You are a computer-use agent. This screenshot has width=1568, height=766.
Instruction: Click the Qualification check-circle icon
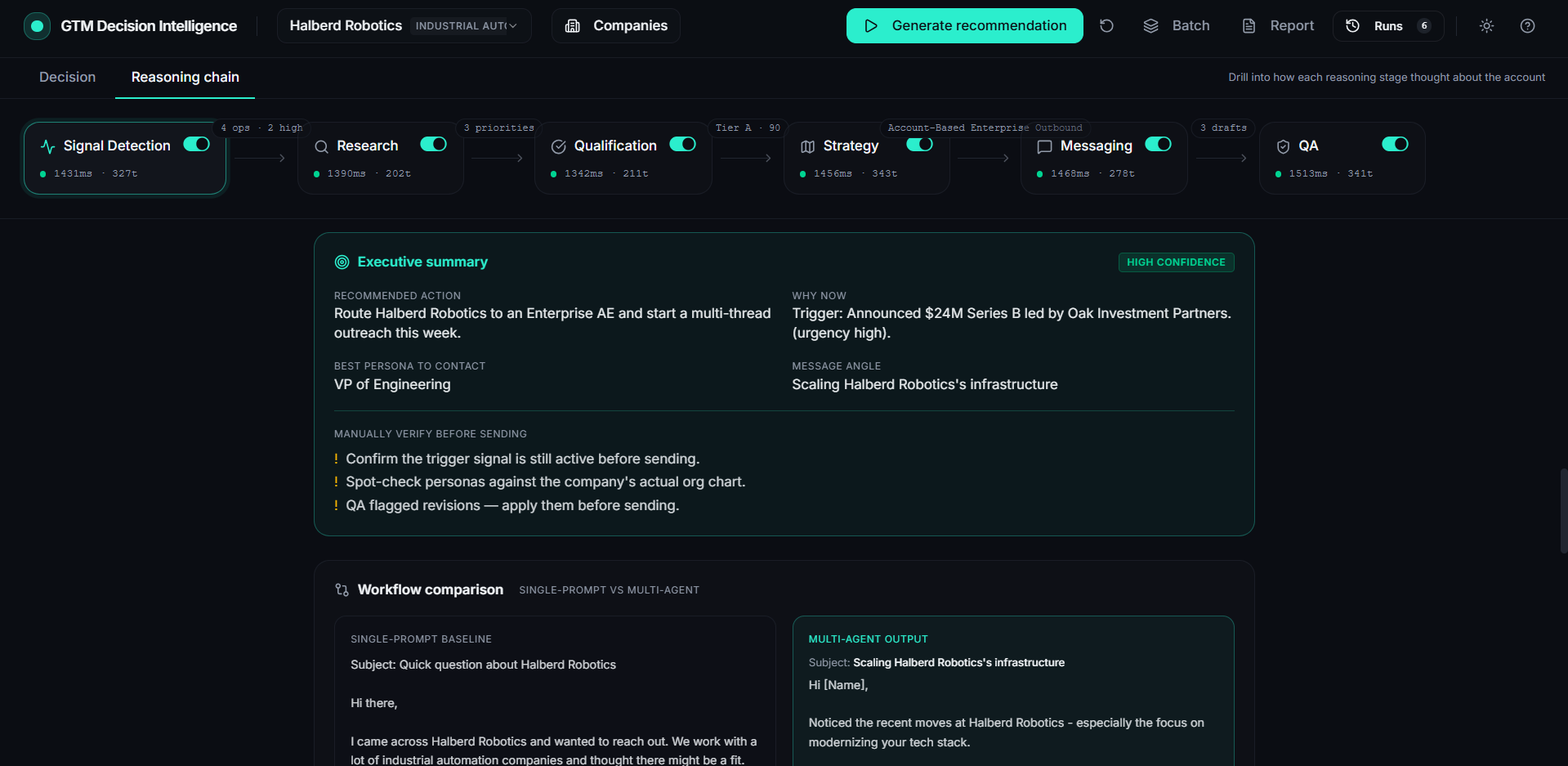(559, 146)
